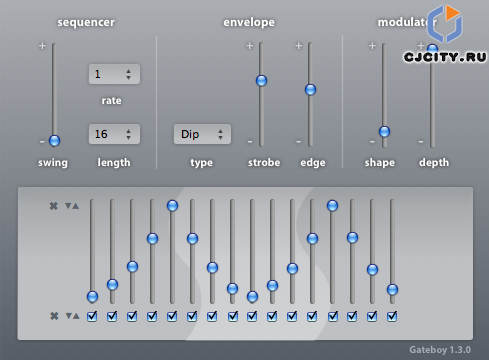Click the edge slider knob
The height and width of the screenshot is (360, 489).
click(310, 89)
